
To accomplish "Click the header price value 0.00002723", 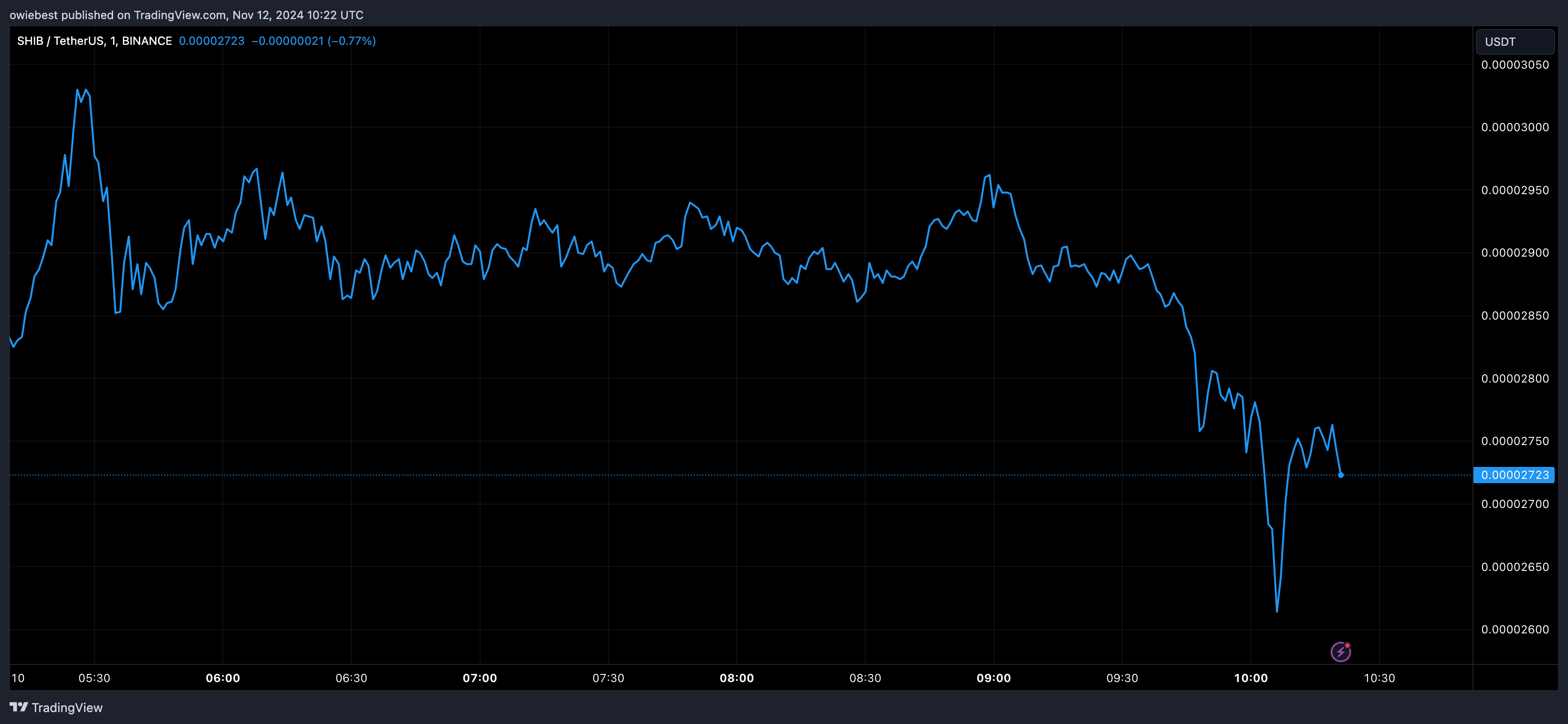I will (x=211, y=41).
